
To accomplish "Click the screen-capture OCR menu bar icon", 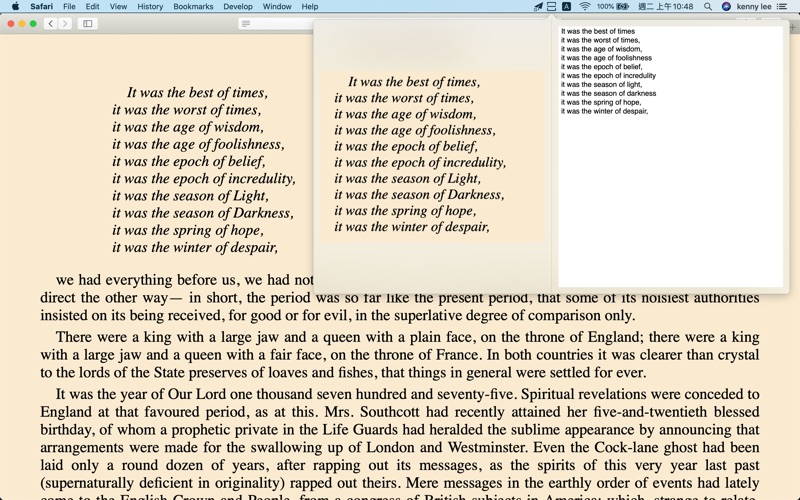I will tap(552, 7).
